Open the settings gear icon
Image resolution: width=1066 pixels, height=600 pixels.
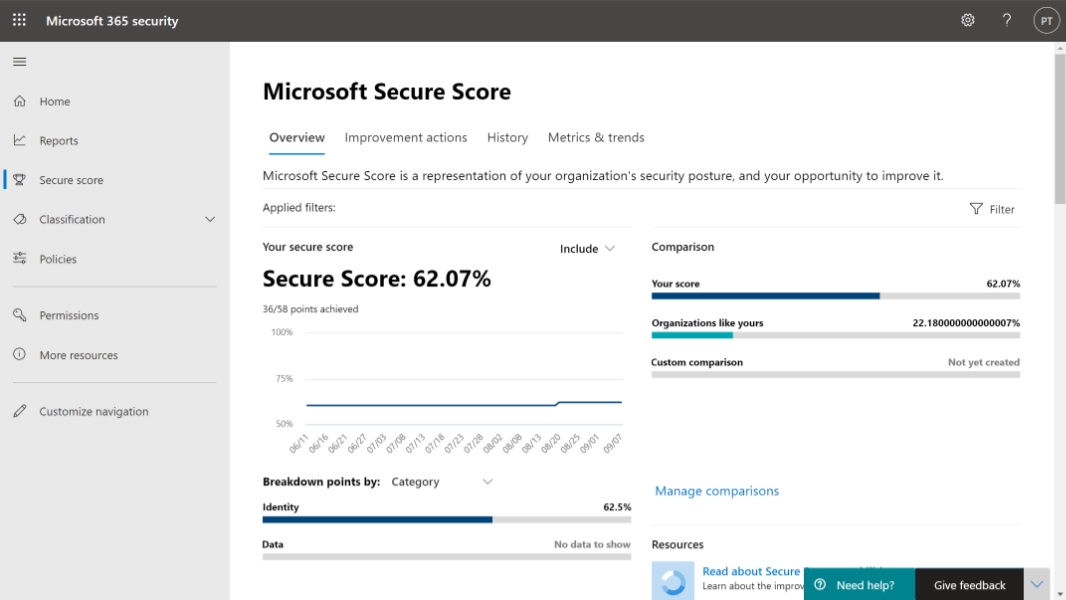(x=967, y=20)
